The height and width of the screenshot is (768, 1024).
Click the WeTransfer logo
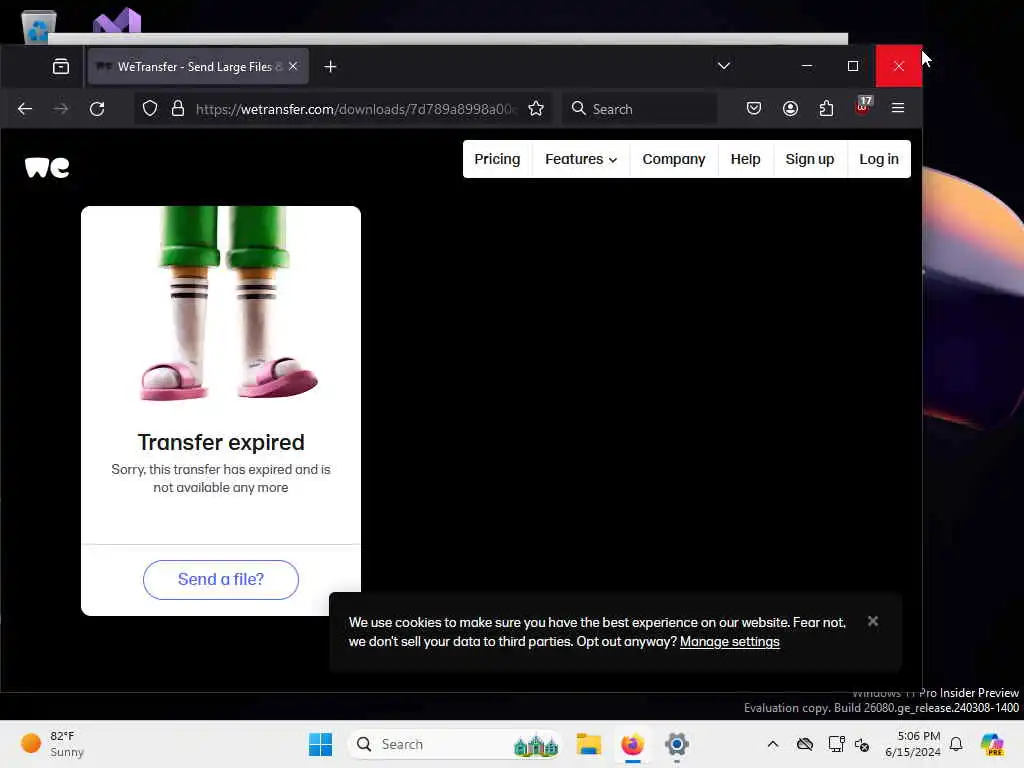47,167
